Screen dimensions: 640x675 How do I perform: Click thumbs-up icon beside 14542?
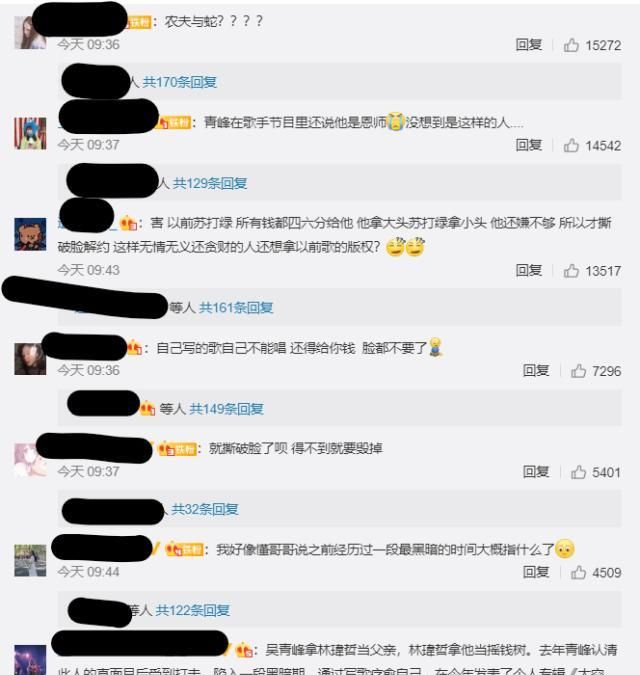(x=571, y=145)
